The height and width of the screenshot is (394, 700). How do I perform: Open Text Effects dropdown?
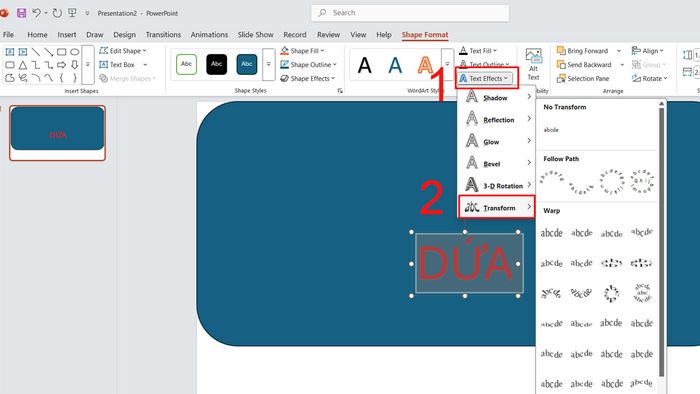pyautogui.click(x=484, y=79)
